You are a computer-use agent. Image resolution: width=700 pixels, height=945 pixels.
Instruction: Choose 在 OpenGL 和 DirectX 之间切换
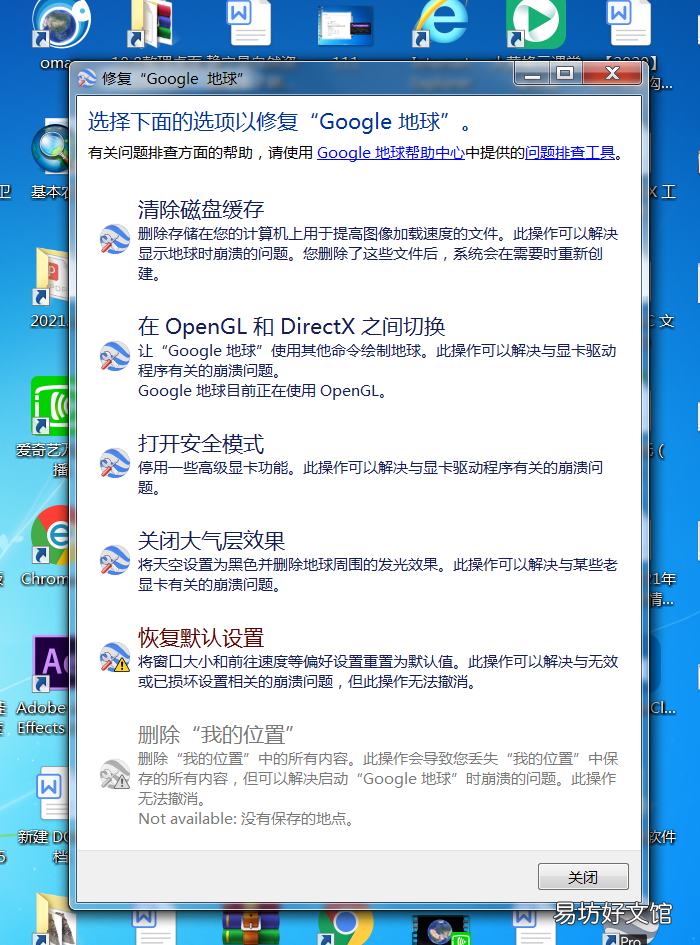point(291,327)
